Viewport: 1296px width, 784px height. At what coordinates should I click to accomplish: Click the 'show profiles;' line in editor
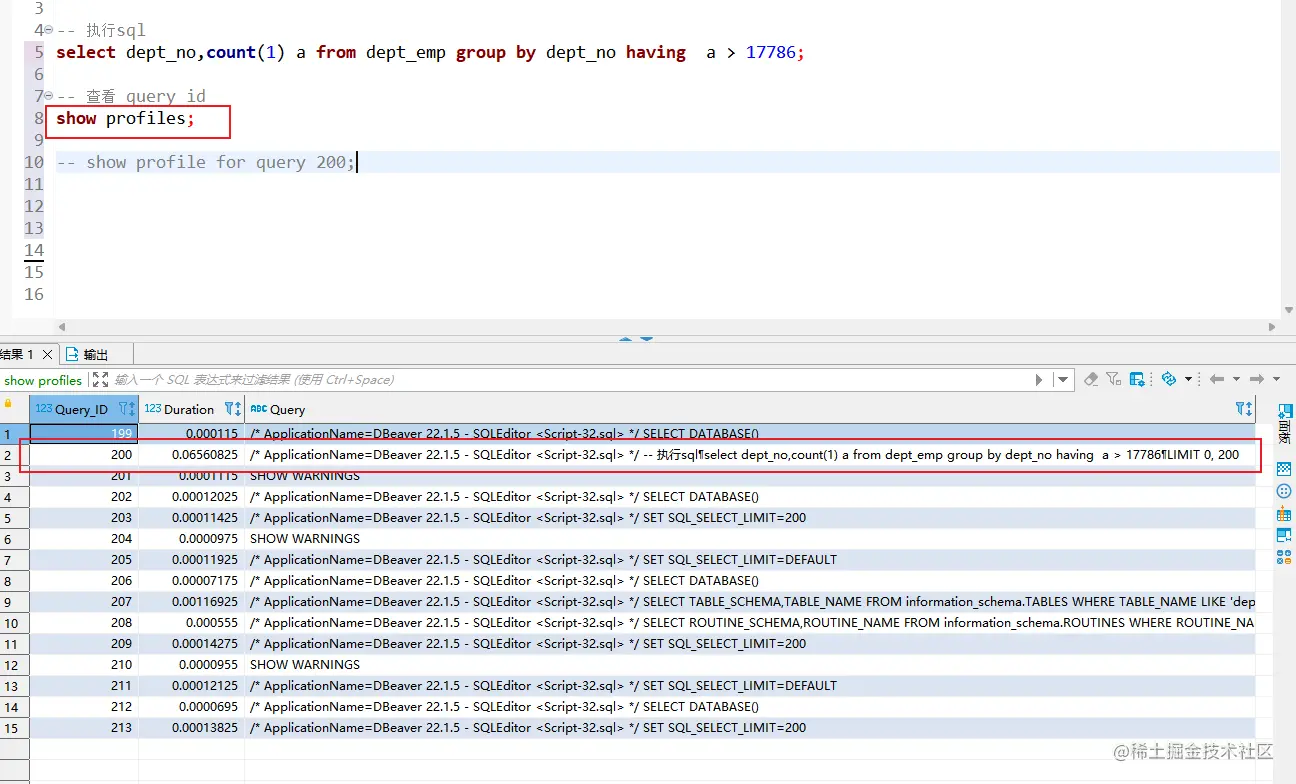pyautogui.click(x=125, y=119)
